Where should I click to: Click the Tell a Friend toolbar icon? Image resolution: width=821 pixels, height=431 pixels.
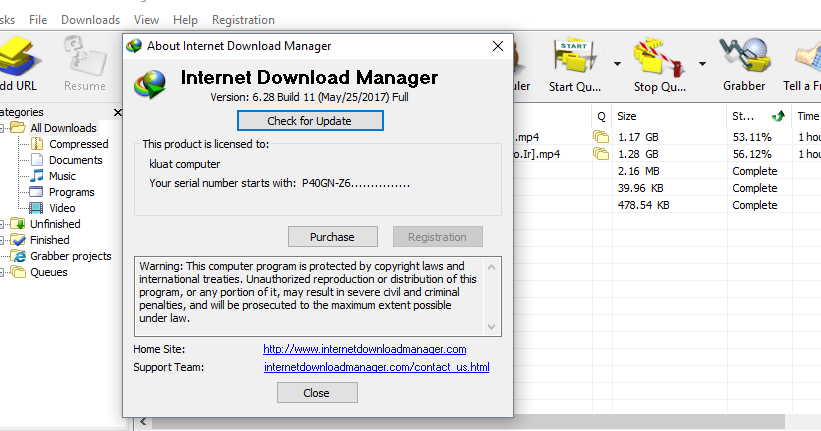click(808, 56)
